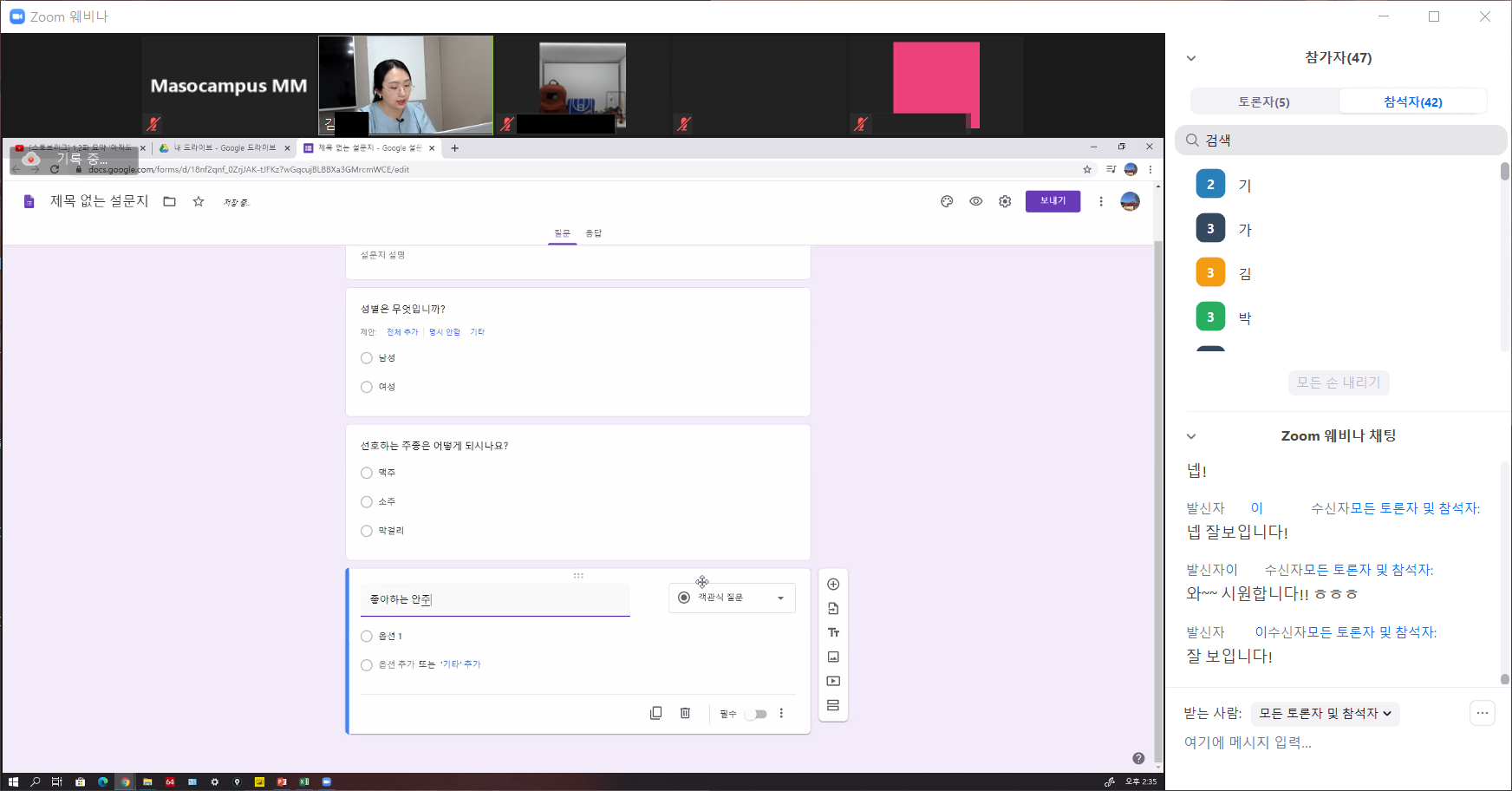
Task: Open the 객관식 질문 type dropdown
Action: [732, 598]
